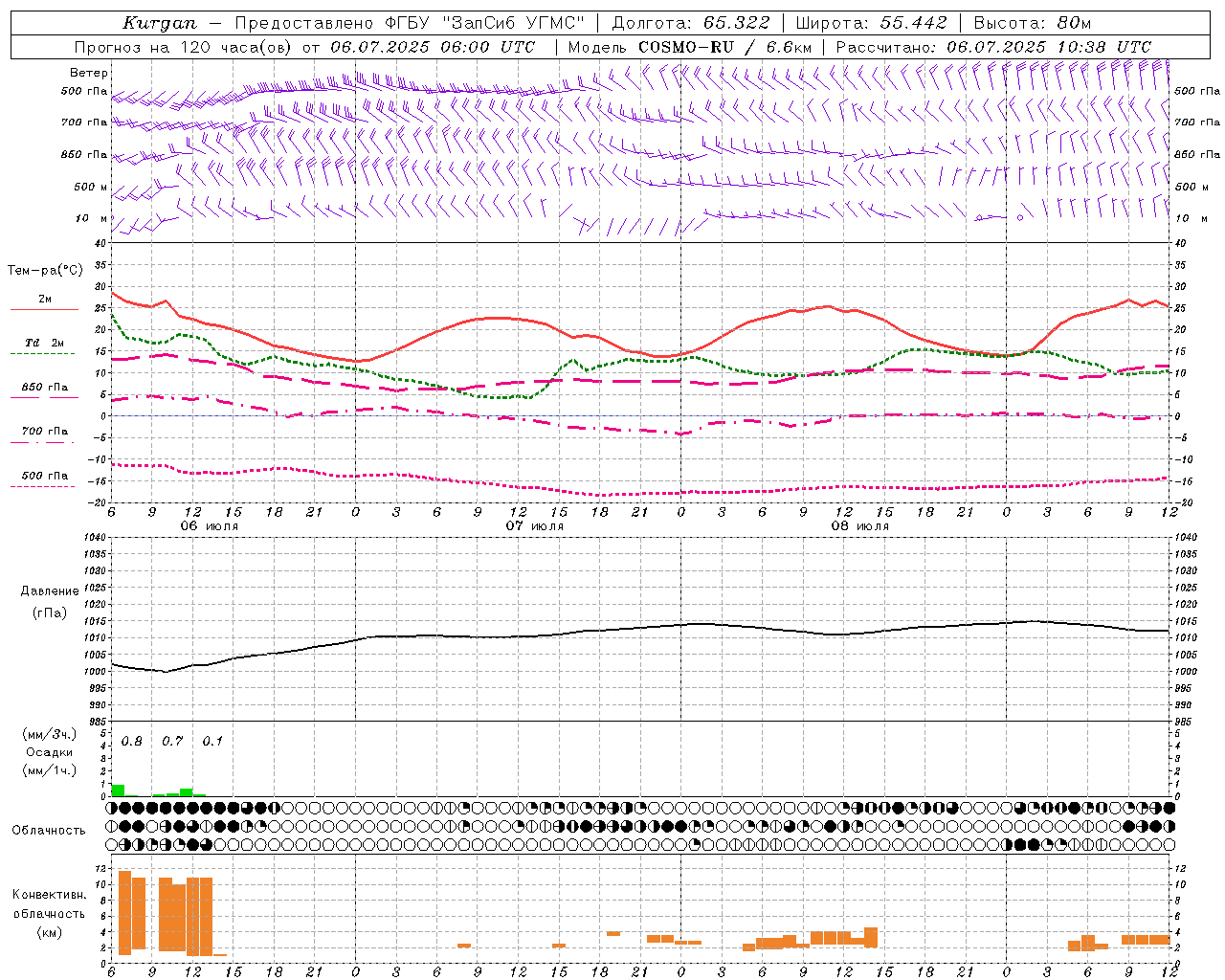Click the "1040" value on left pressure axis
This screenshot has height=980, width=1225.
[x=96, y=537]
